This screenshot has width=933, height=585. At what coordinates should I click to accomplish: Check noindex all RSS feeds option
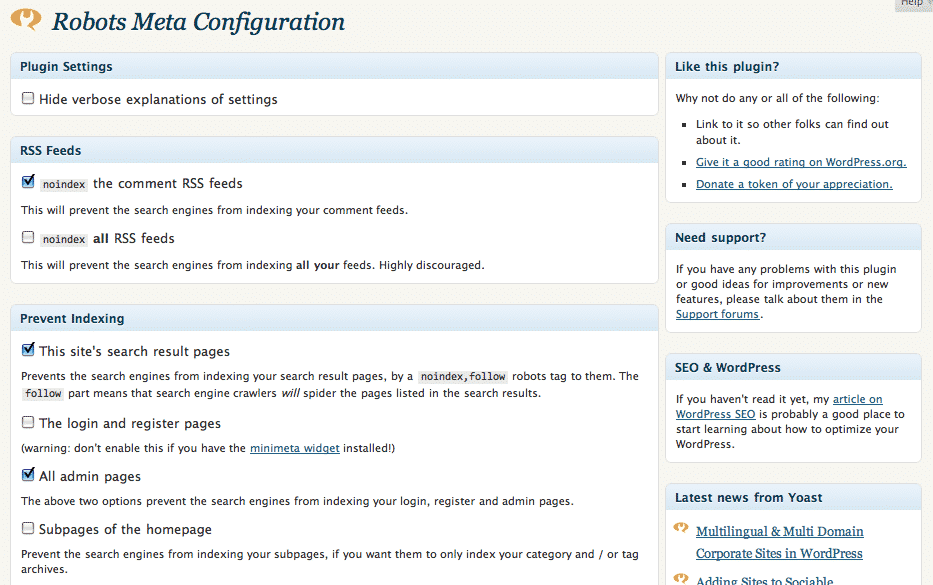pos(28,237)
